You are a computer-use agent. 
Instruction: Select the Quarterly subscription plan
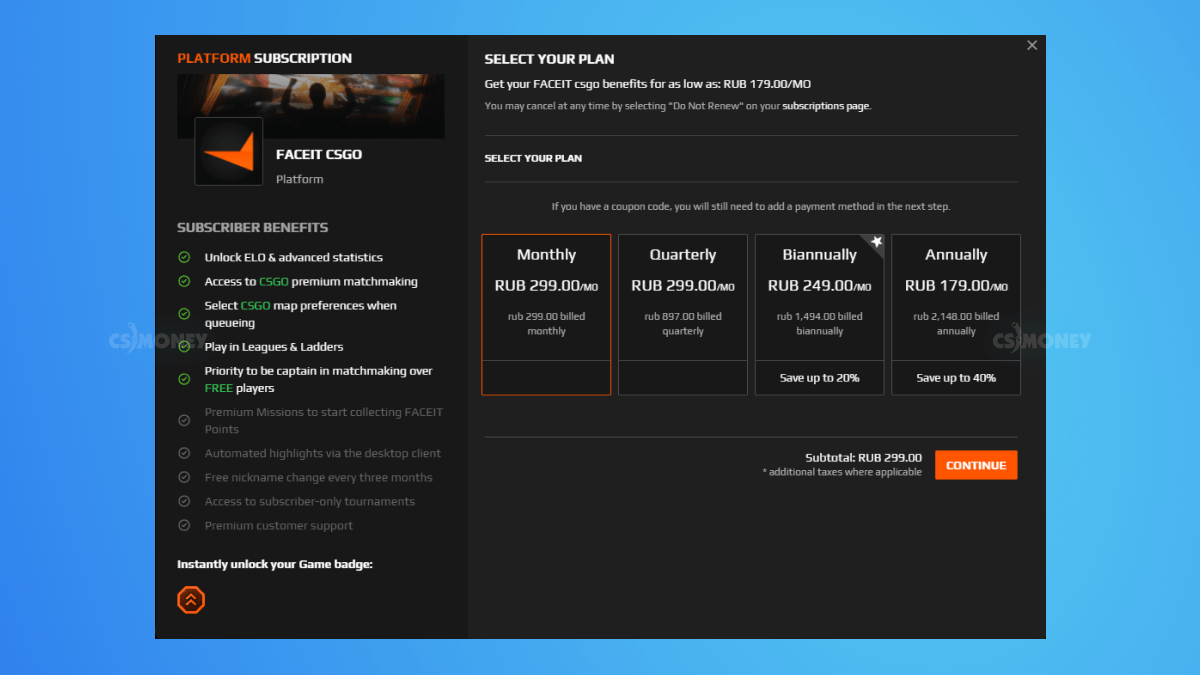coord(683,313)
